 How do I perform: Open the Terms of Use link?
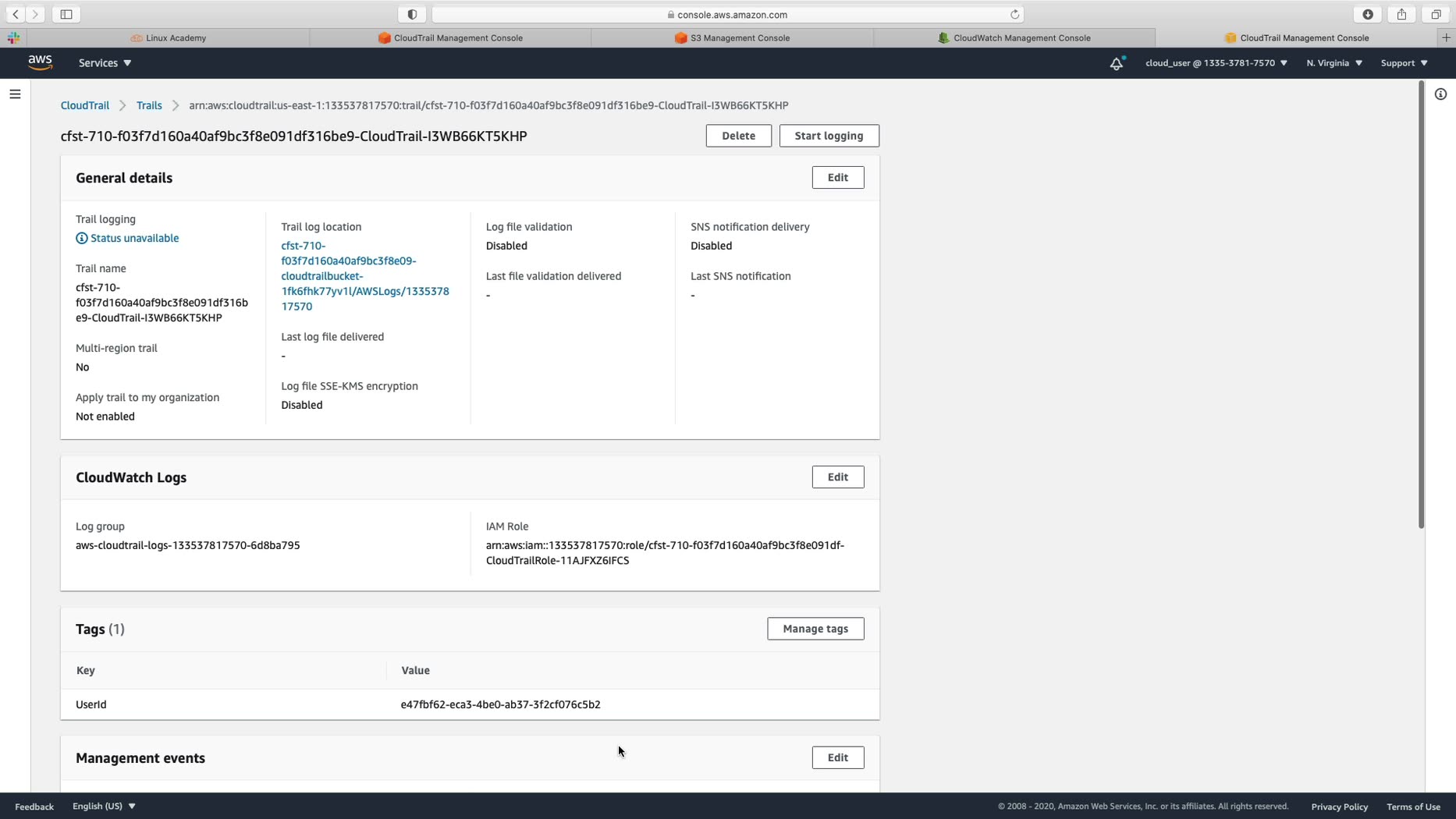coord(1413,807)
